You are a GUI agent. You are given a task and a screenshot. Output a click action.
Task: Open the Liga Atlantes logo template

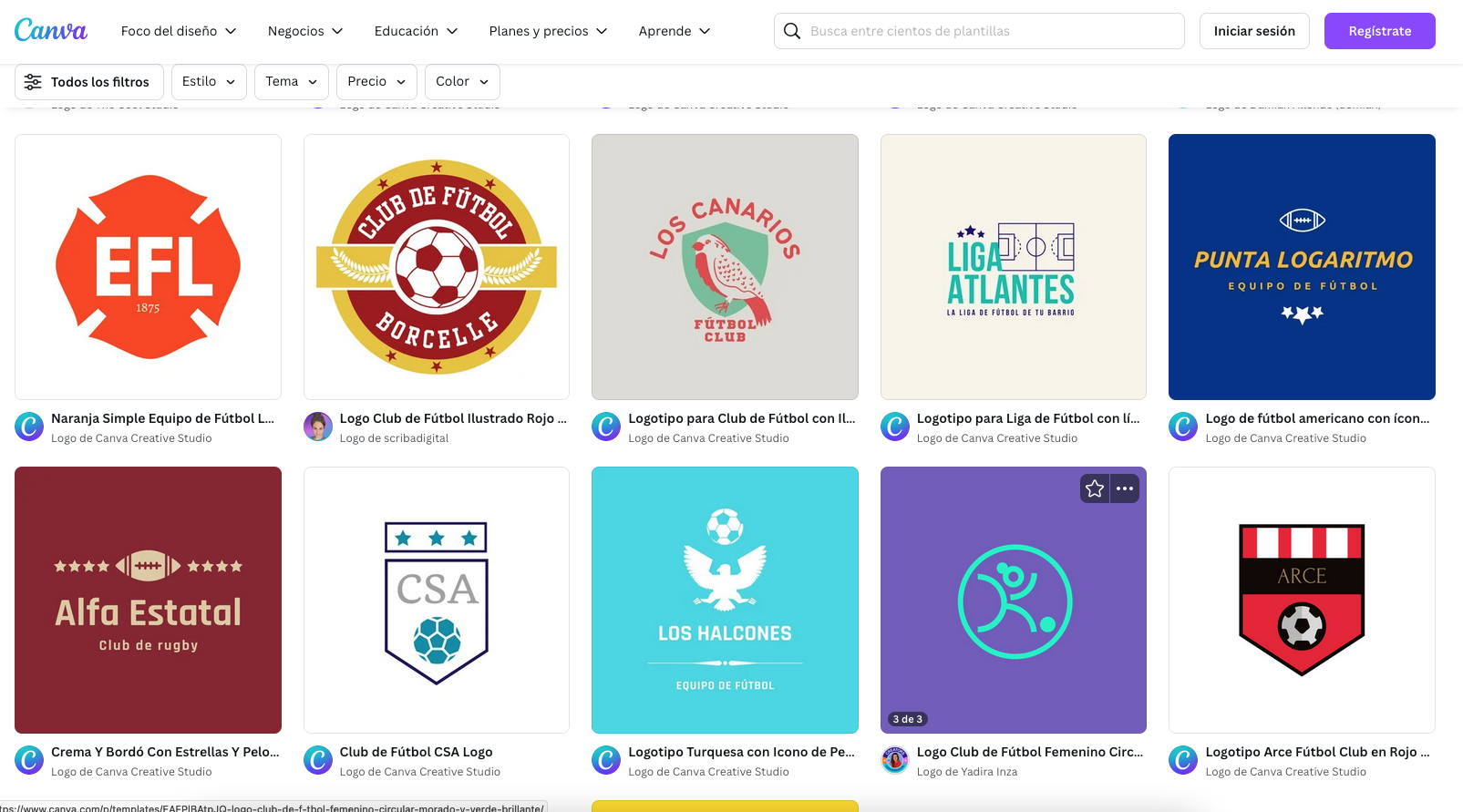coord(1014,267)
